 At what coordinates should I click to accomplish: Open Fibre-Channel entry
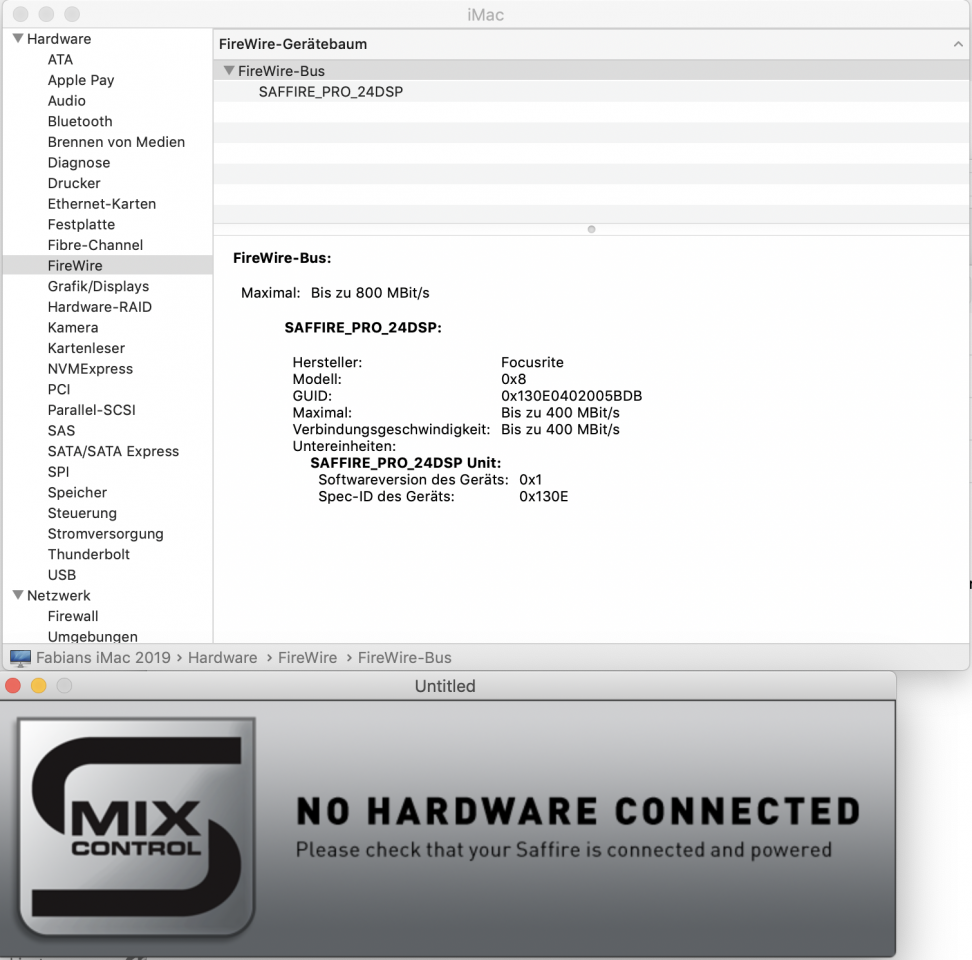pyautogui.click(x=95, y=245)
